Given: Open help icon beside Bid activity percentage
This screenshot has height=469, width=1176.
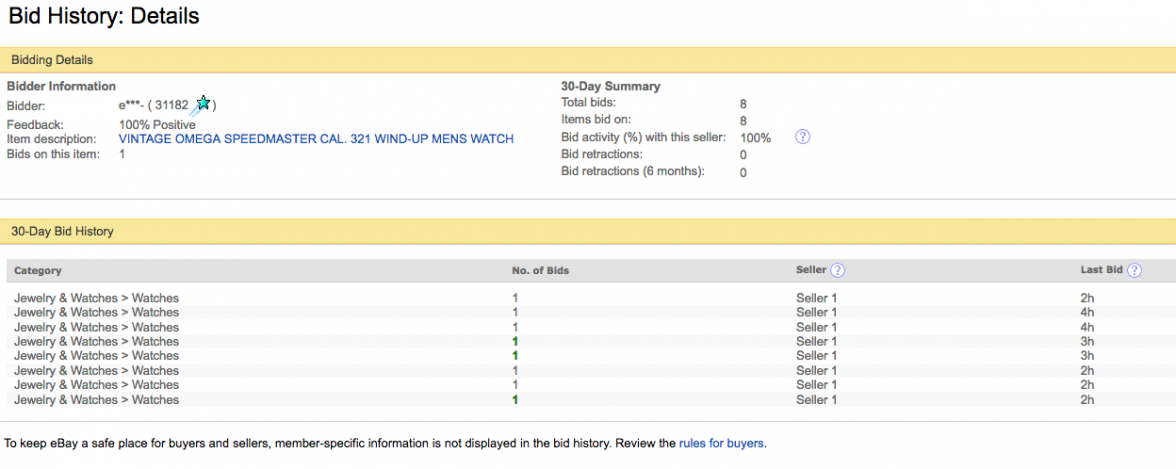Looking at the screenshot, I should point(802,137).
